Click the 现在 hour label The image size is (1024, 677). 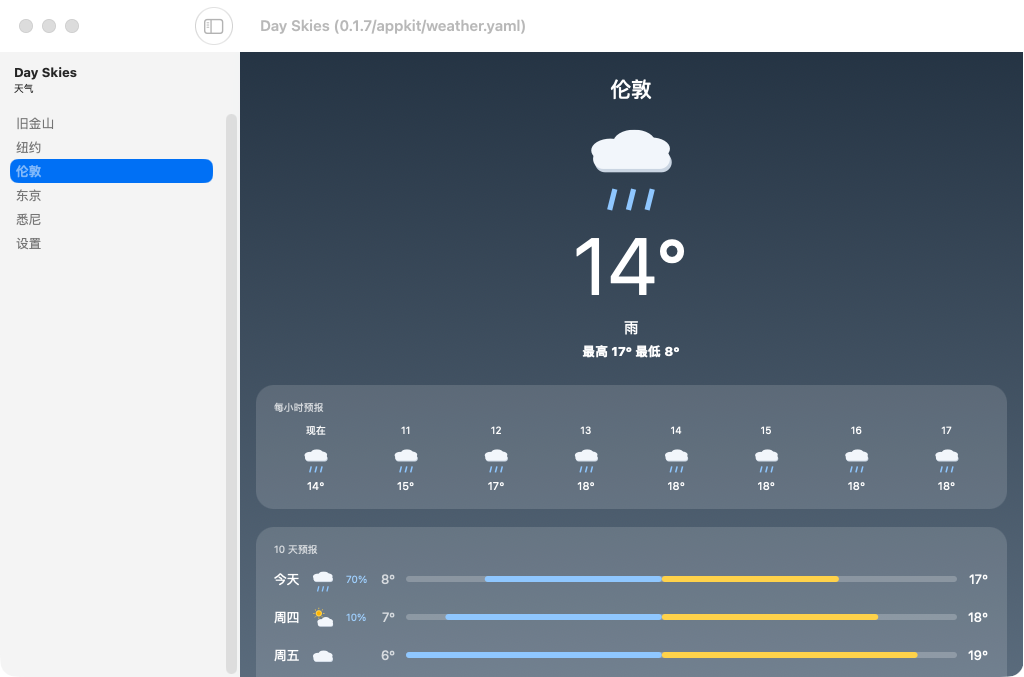pyautogui.click(x=315, y=431)
